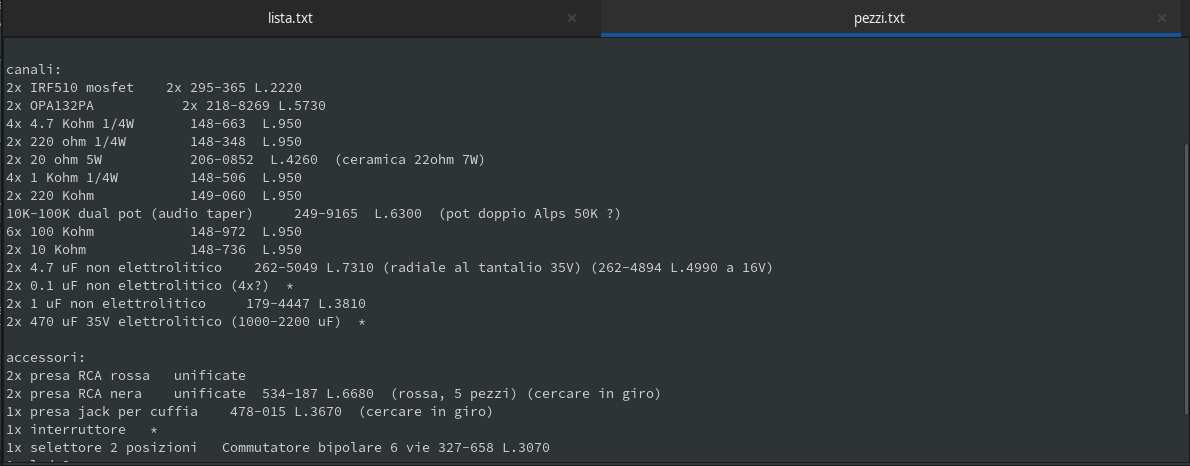
Task: Click part number '179-4447'
Action: [278, 304]
